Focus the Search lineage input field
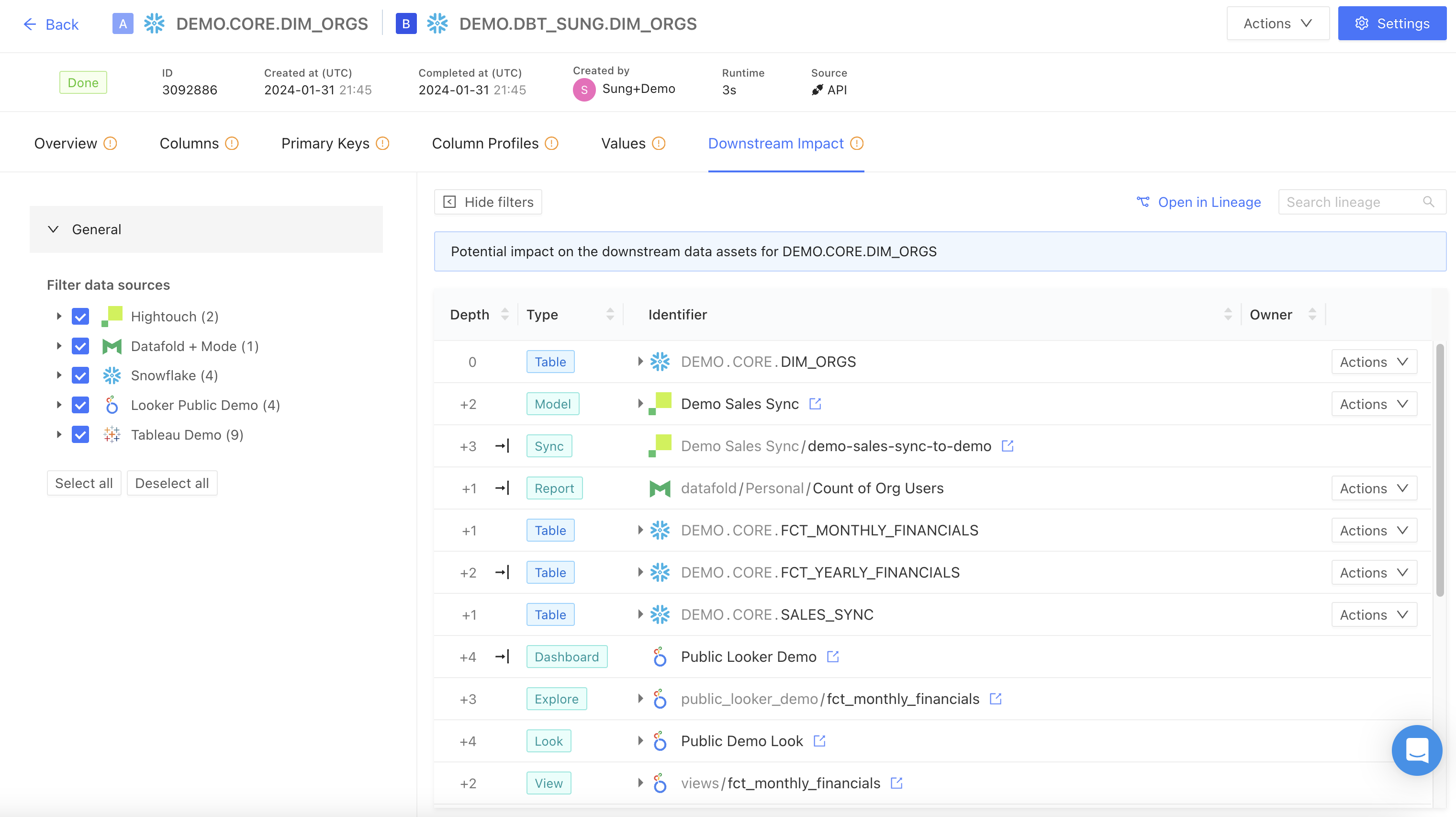The width and height of the screenshot is (1456, 817). point(1362,202)
